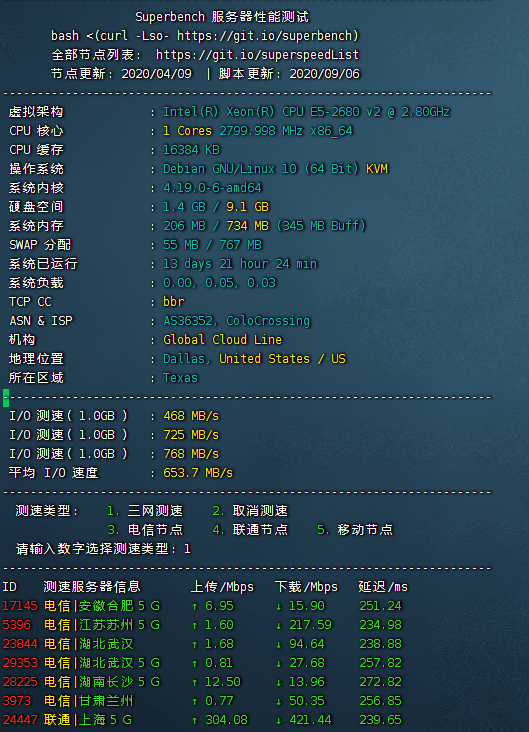529x732 pixels.
Task: Click system load 0.00, 0.05, 0.03
Action: click(x=219, y=283)
